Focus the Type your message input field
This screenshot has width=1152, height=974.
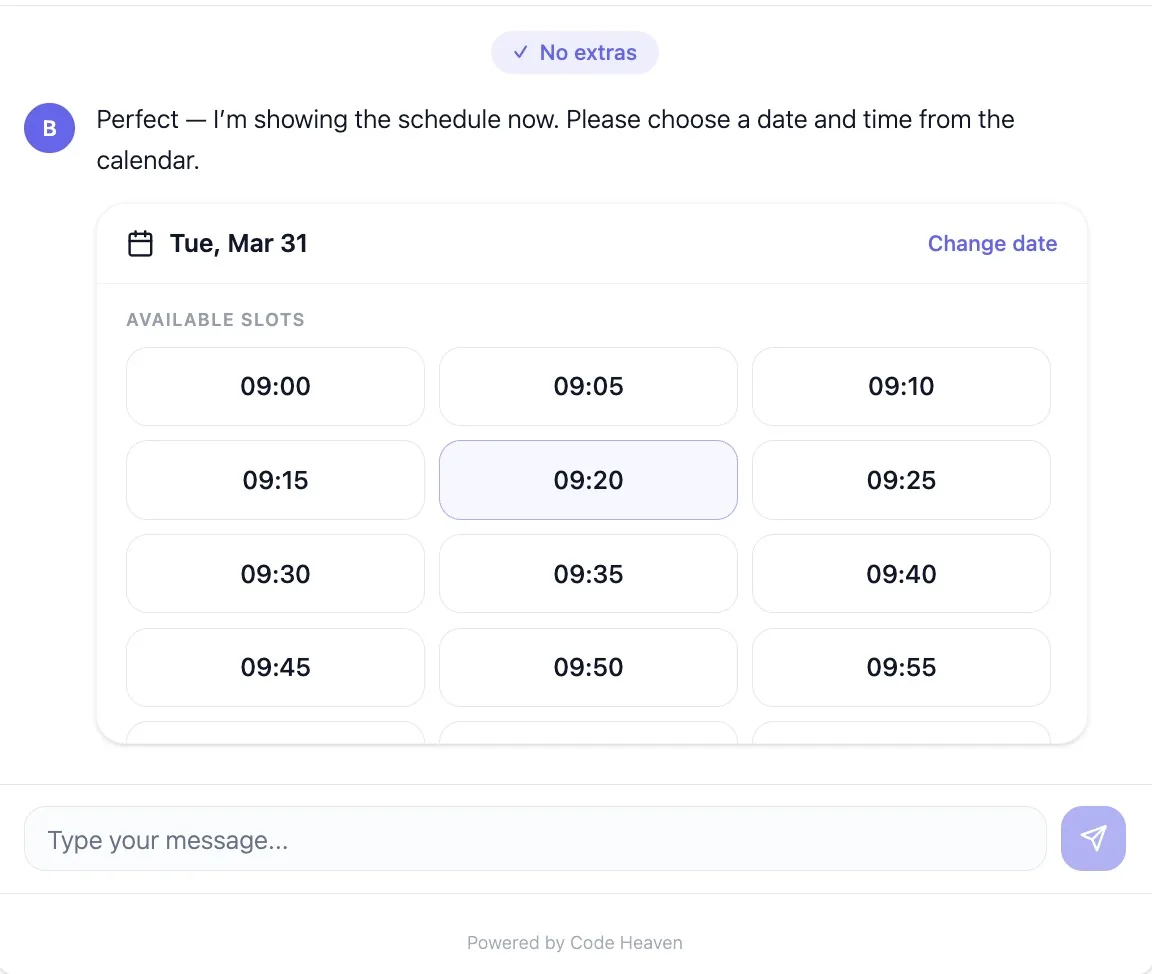[535, 839]
